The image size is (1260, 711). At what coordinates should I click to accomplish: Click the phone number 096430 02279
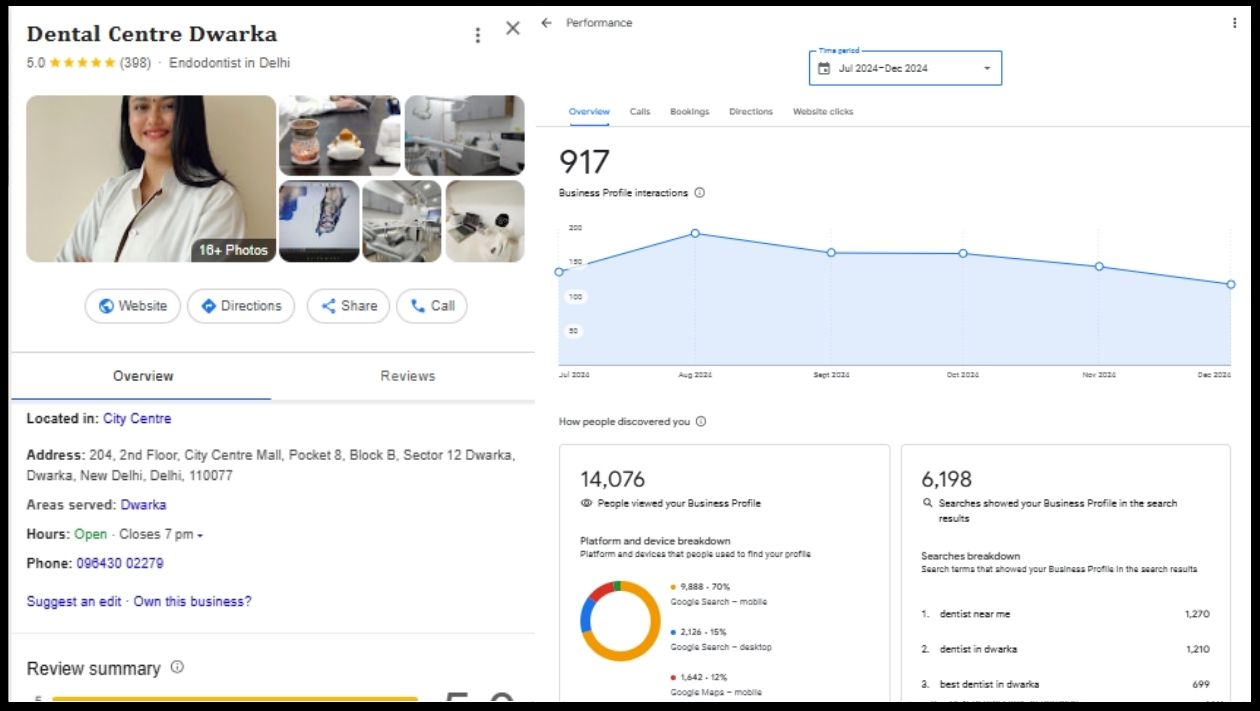[x=120, y=563]
